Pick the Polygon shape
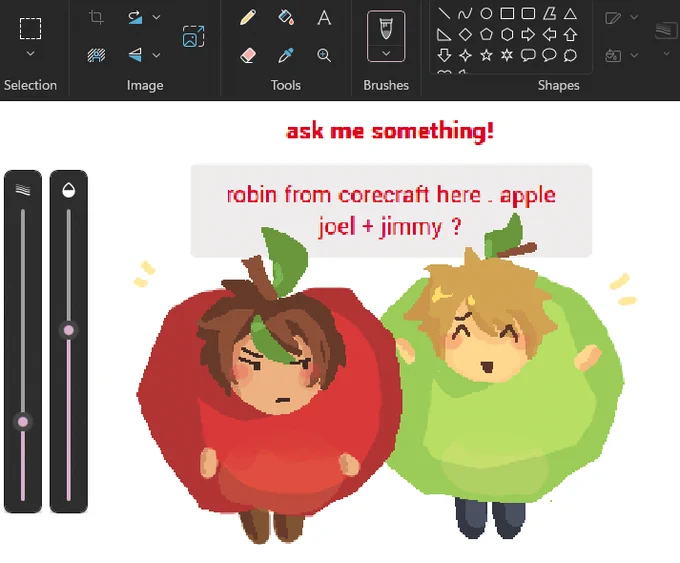This screenshot has width=680, height=563. (x=549, y=13)
